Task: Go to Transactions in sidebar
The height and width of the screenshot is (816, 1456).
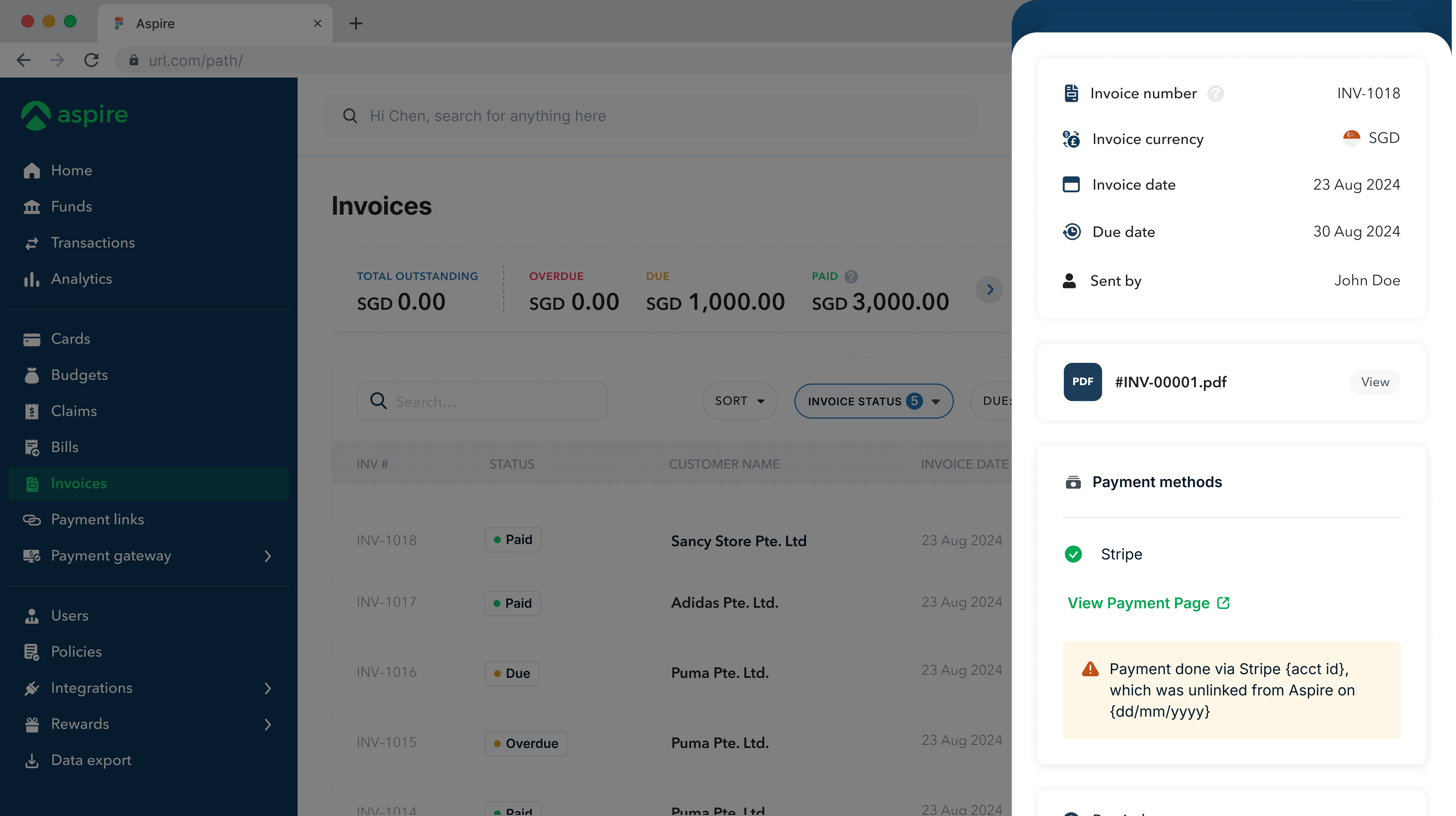Action: tap(93, 243)
